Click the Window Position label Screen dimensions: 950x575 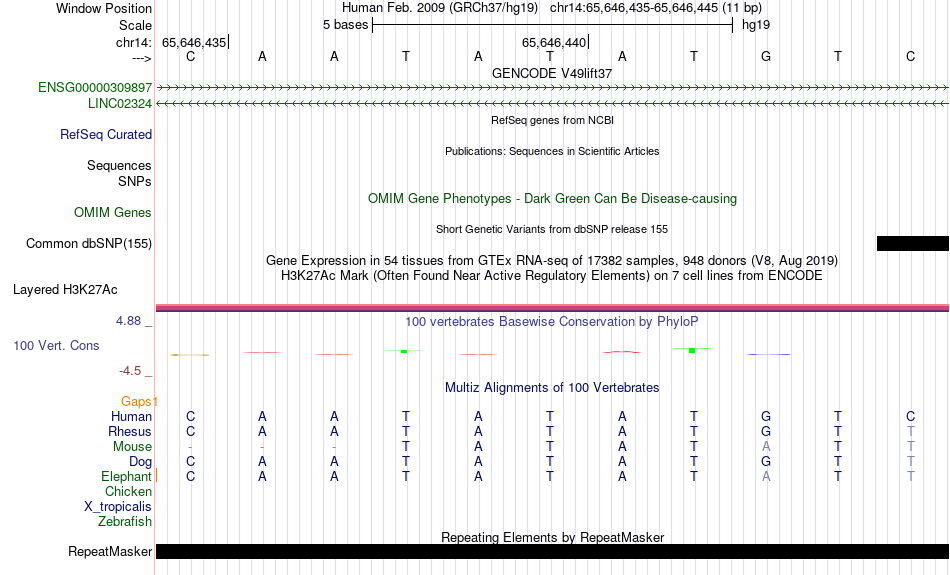tap(104, 8)
